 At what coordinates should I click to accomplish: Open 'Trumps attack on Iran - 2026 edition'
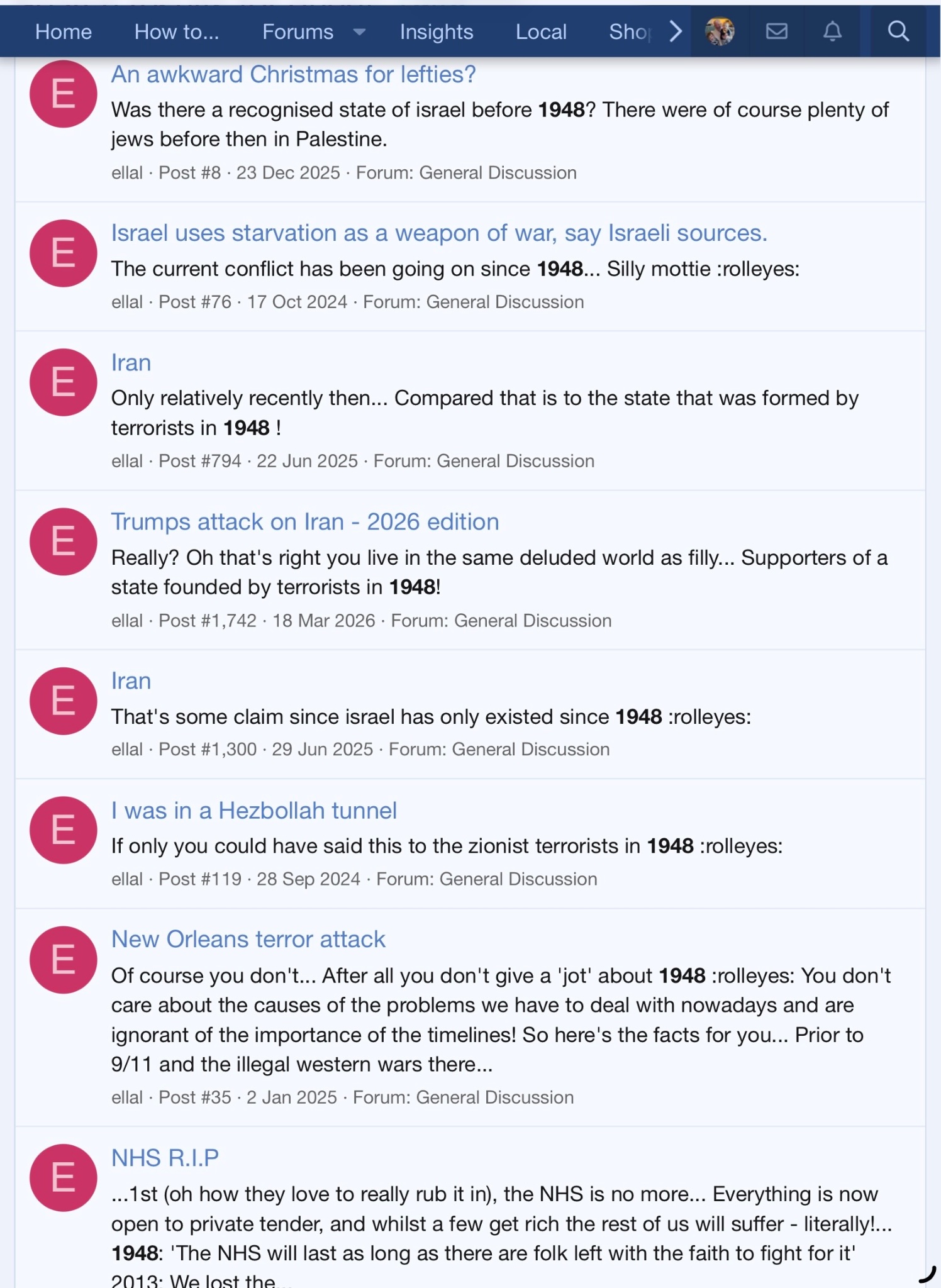(305, 522)
